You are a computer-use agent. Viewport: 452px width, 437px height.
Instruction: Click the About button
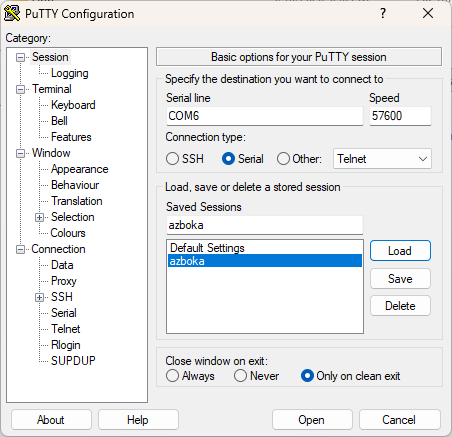coord(51,420)
